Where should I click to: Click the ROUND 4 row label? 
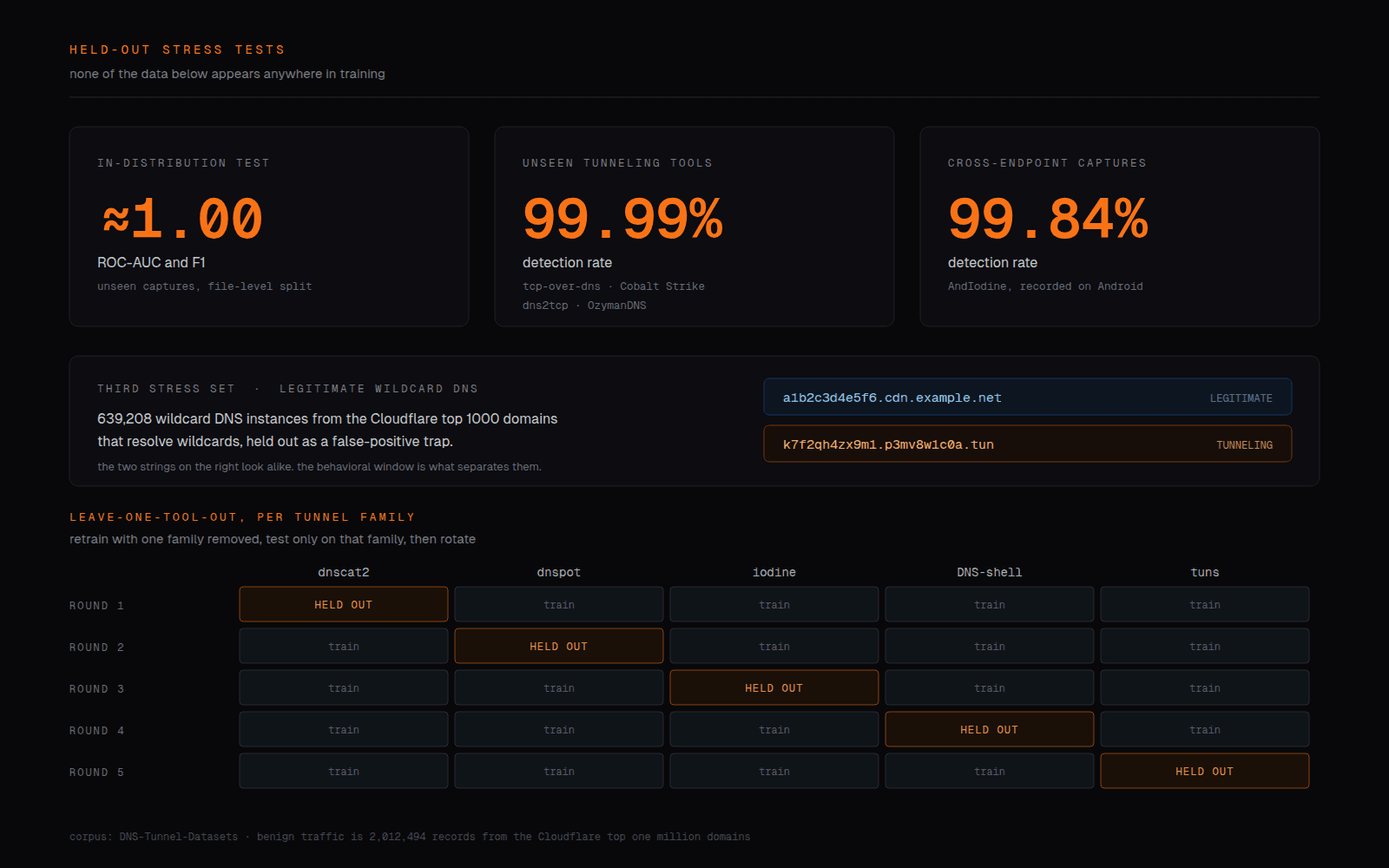tap(96, 730)
